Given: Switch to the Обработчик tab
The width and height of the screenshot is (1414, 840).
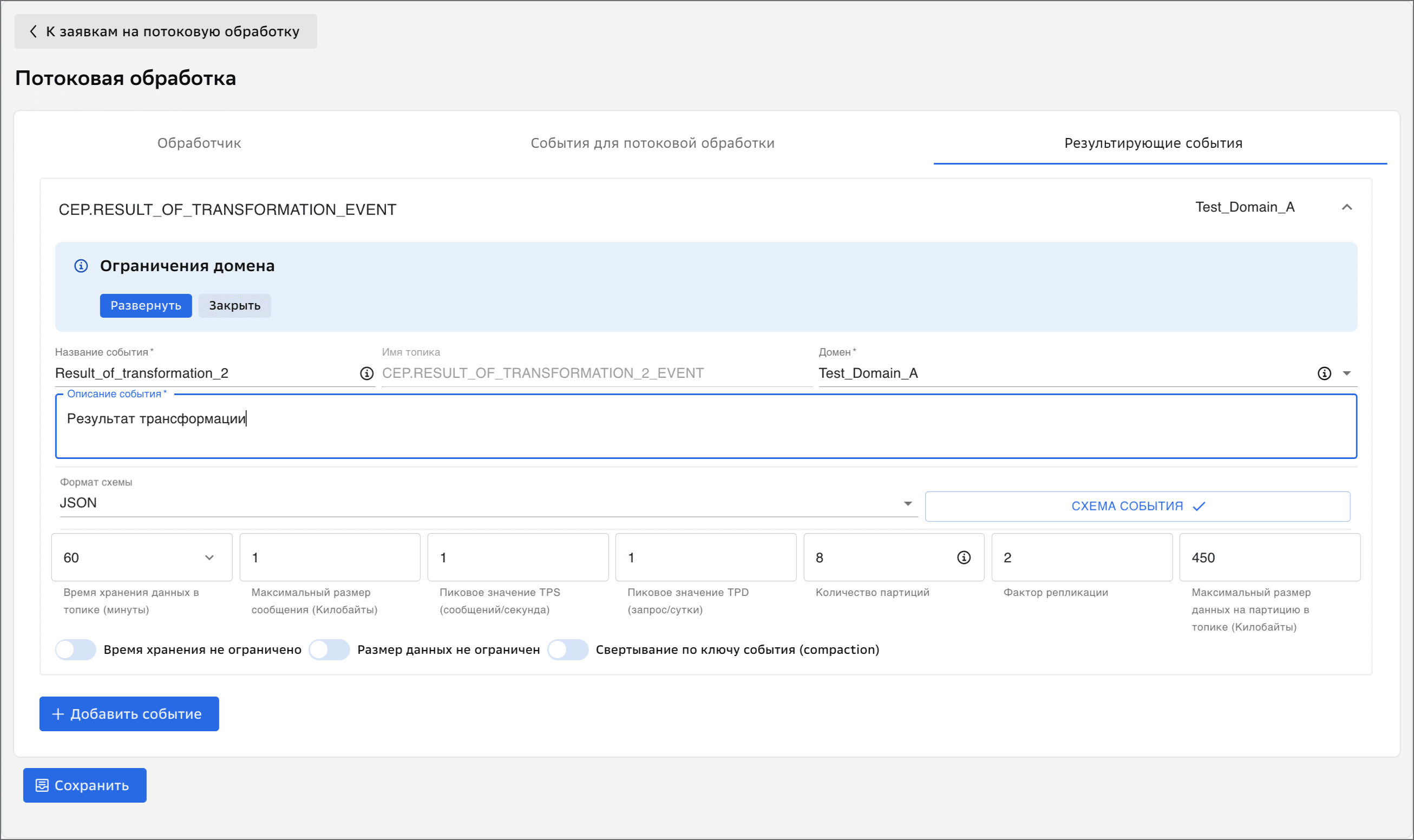Looking at the screenshot, I should (x=199, y=143).
